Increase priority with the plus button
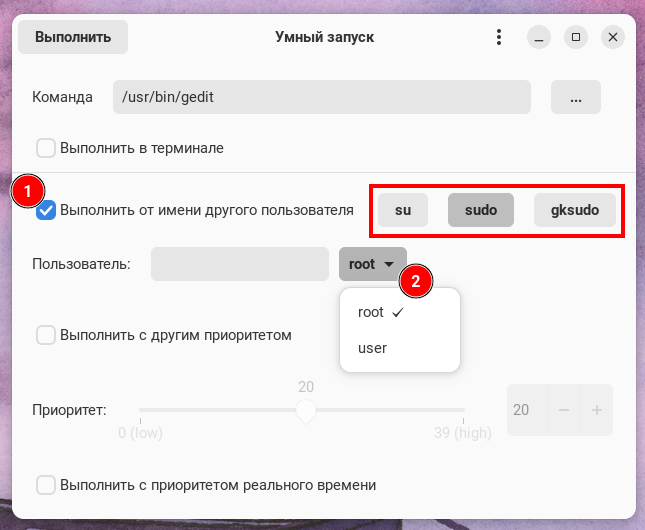645x530 pixels. (597, 410)
